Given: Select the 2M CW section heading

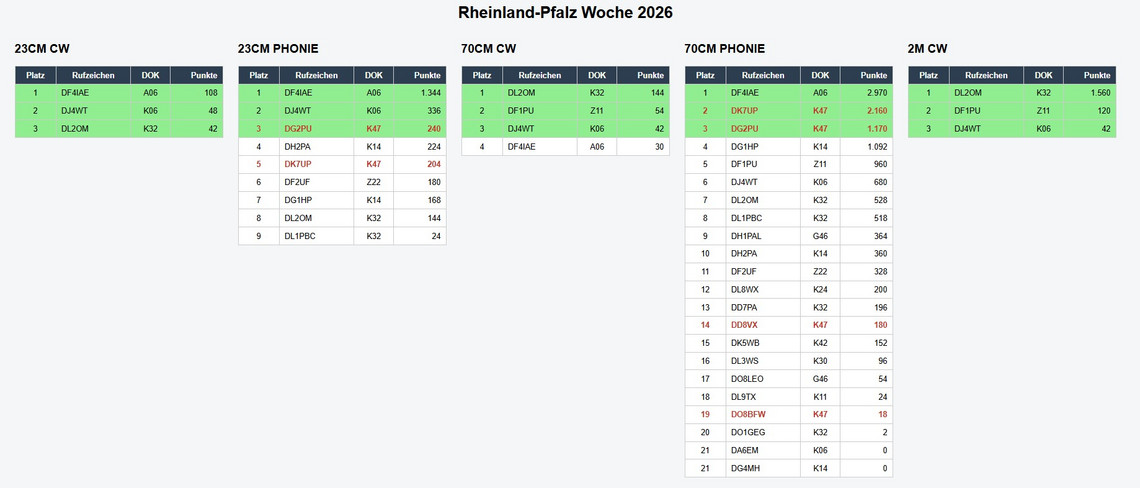Looking at the screenshot, I should click(927, 49).
